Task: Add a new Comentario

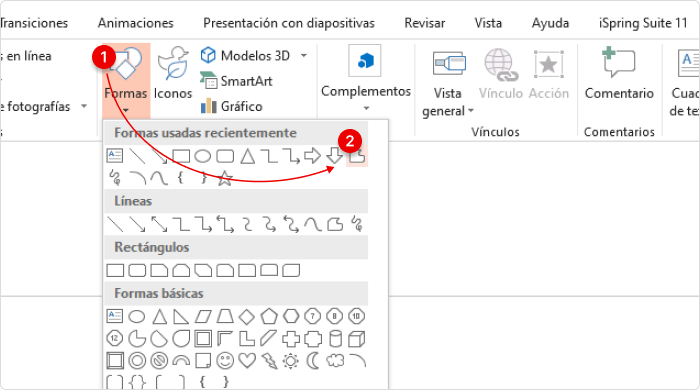Action: (x=619, y=74)
